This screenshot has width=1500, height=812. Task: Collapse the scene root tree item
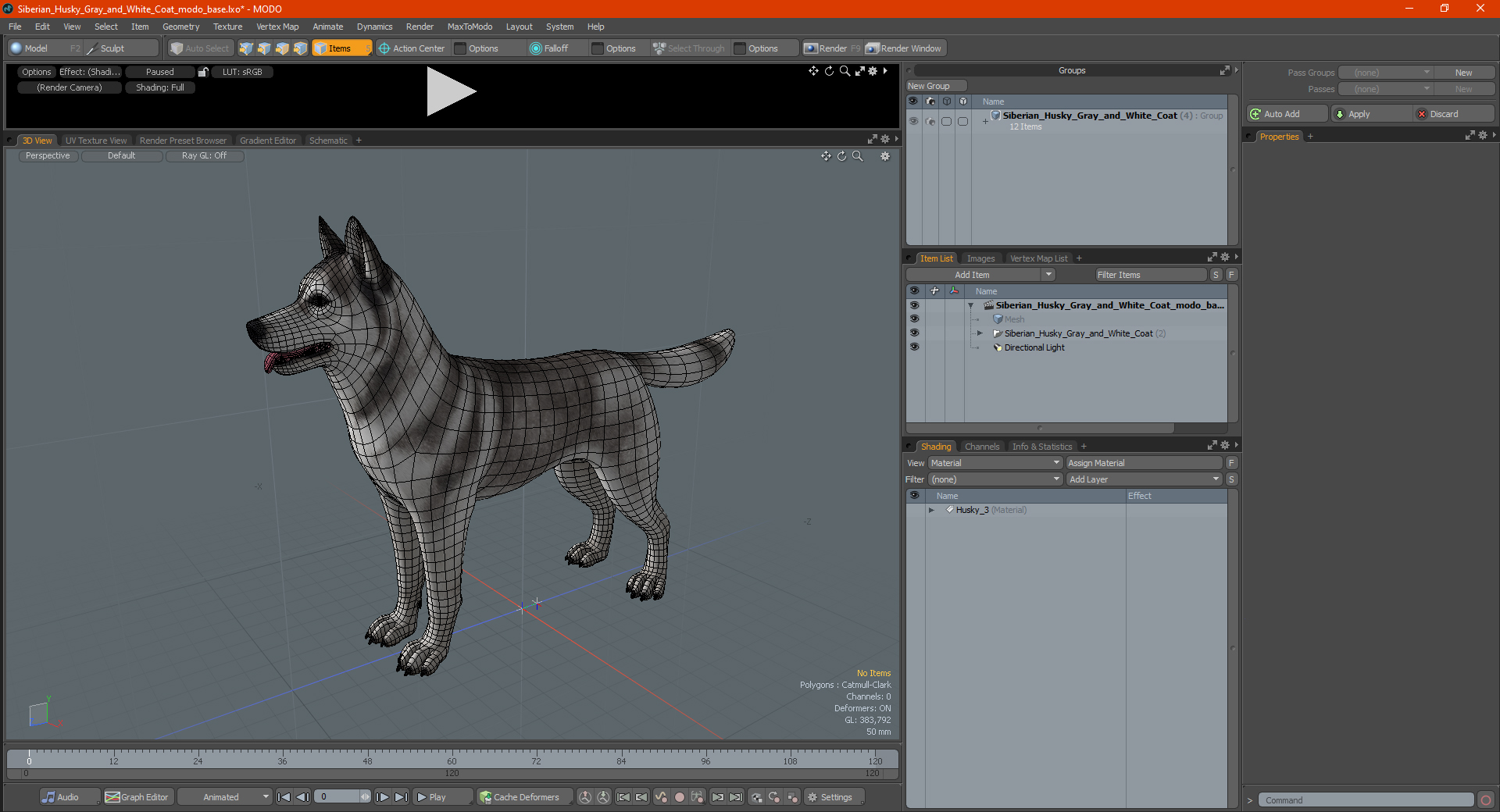(x=971, y=305)
